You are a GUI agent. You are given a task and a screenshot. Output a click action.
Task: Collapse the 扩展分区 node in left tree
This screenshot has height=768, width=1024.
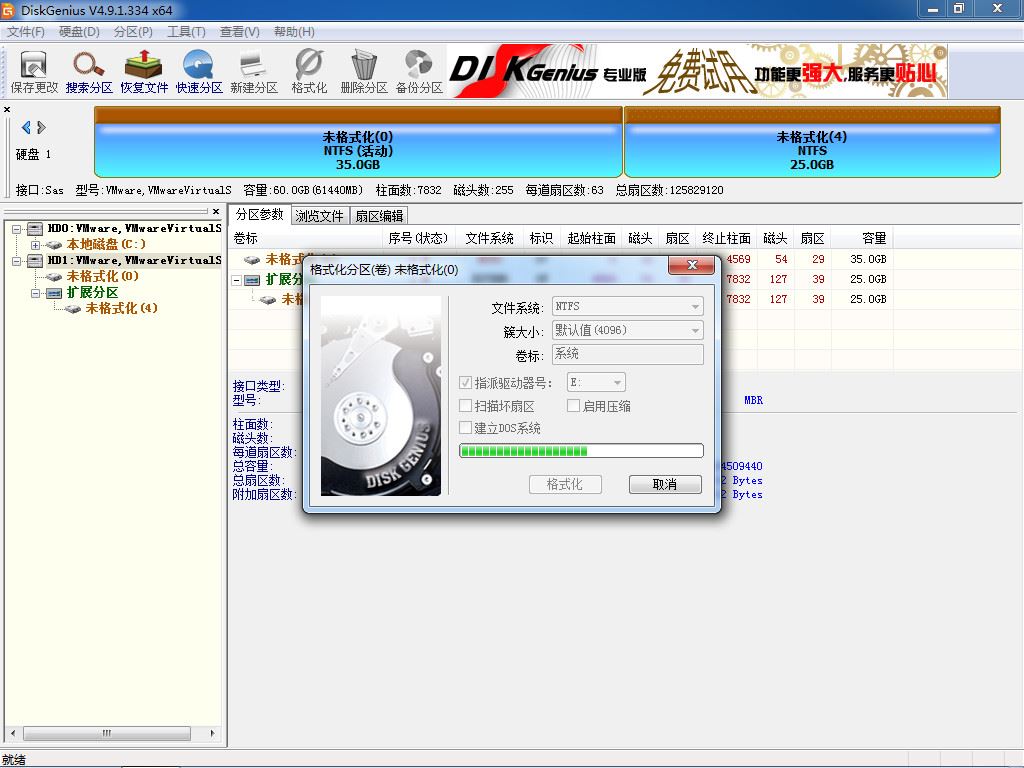point(36,293)
